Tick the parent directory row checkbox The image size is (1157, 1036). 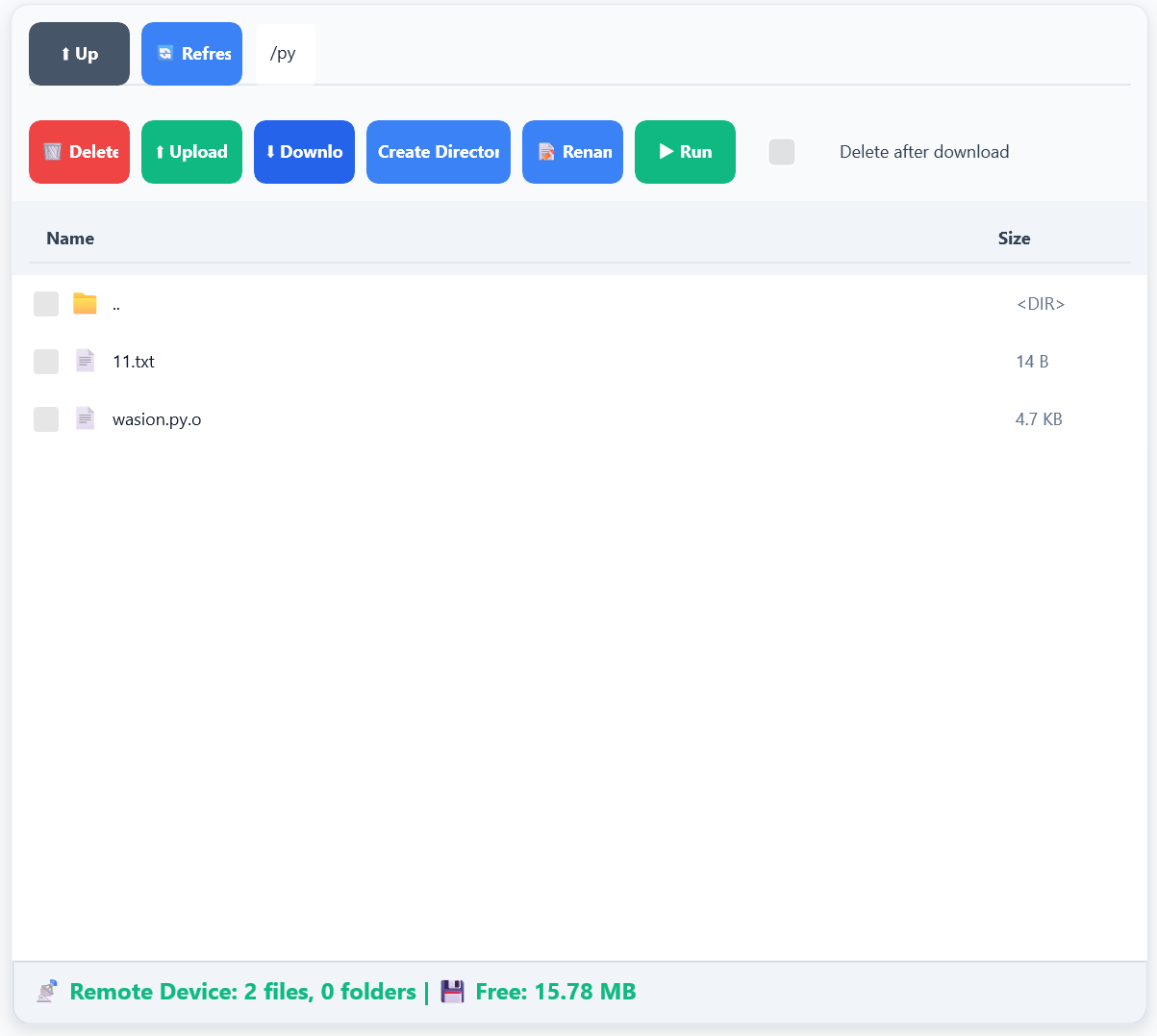[x=46, y=304]
